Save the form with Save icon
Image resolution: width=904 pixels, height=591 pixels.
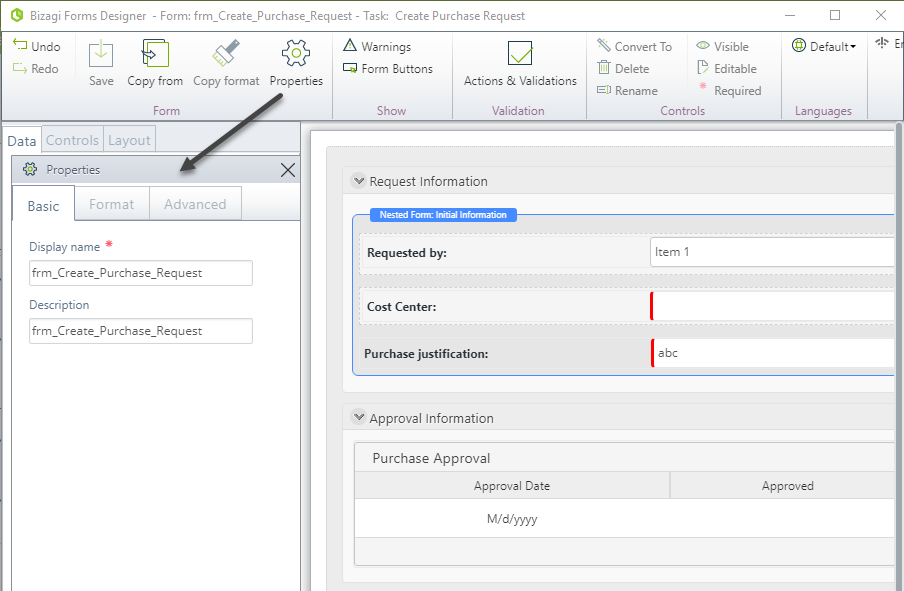[x=101, y=55]
